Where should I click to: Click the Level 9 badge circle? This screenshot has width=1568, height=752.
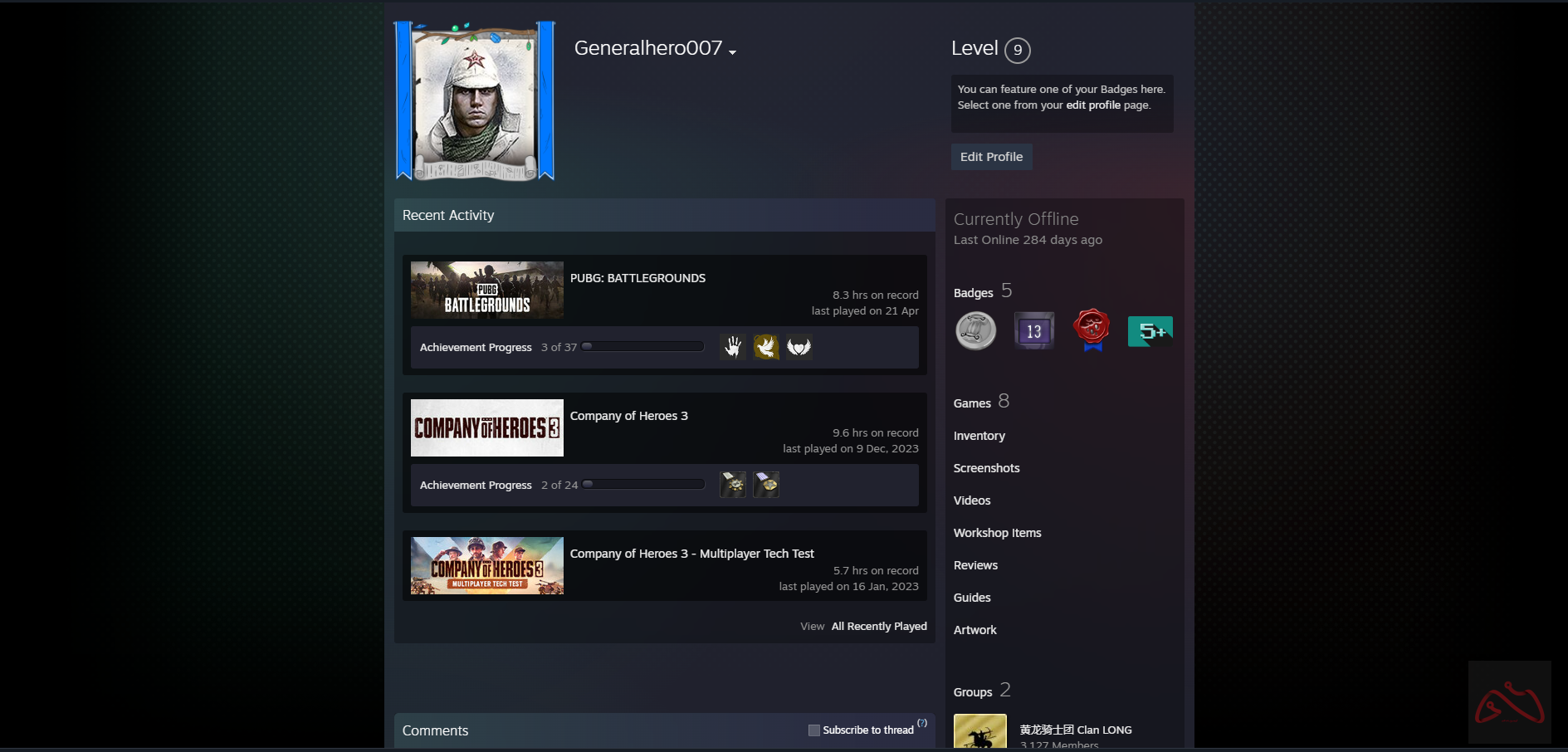(1017, 50)
